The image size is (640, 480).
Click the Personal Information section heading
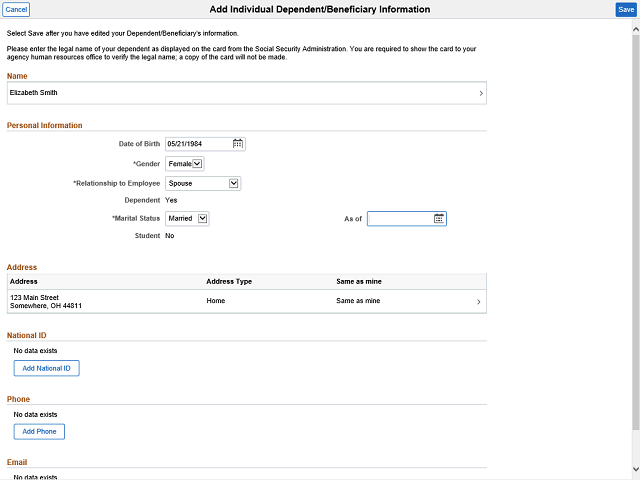click(44, 125)
